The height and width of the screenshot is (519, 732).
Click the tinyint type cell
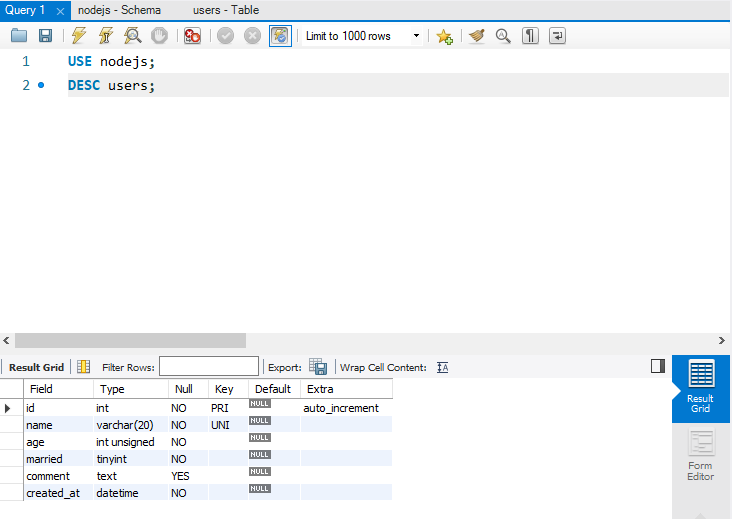131,459
